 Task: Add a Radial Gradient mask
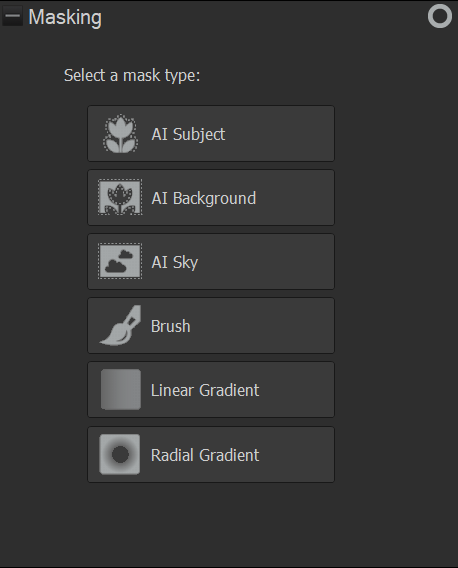[x=211, y=455]
